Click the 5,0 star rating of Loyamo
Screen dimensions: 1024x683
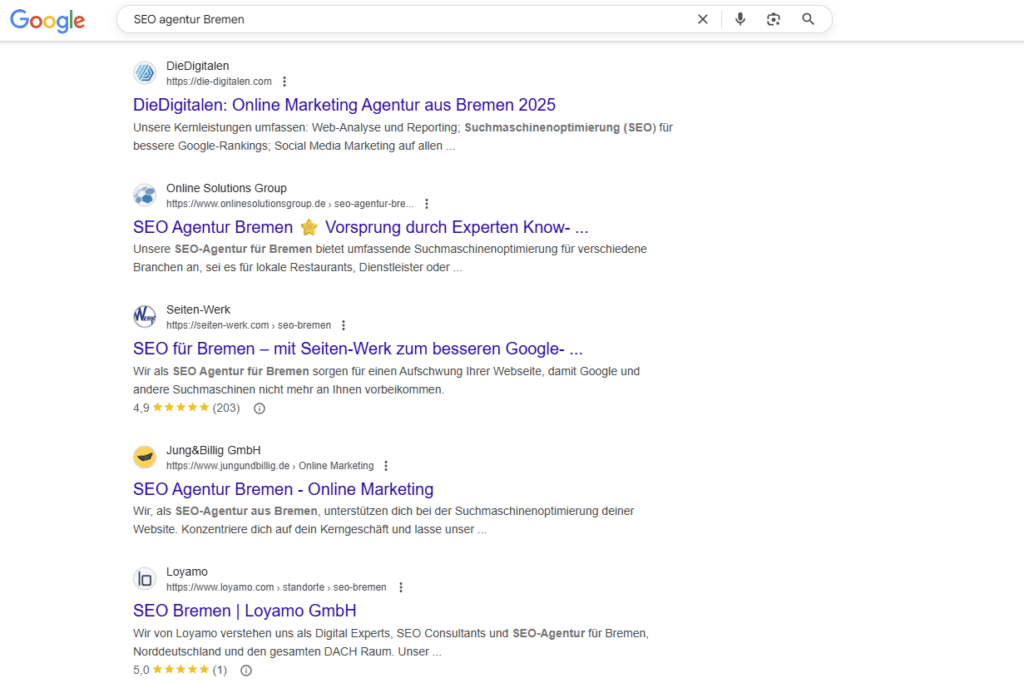pyautogui.click(x=180, y=670)
